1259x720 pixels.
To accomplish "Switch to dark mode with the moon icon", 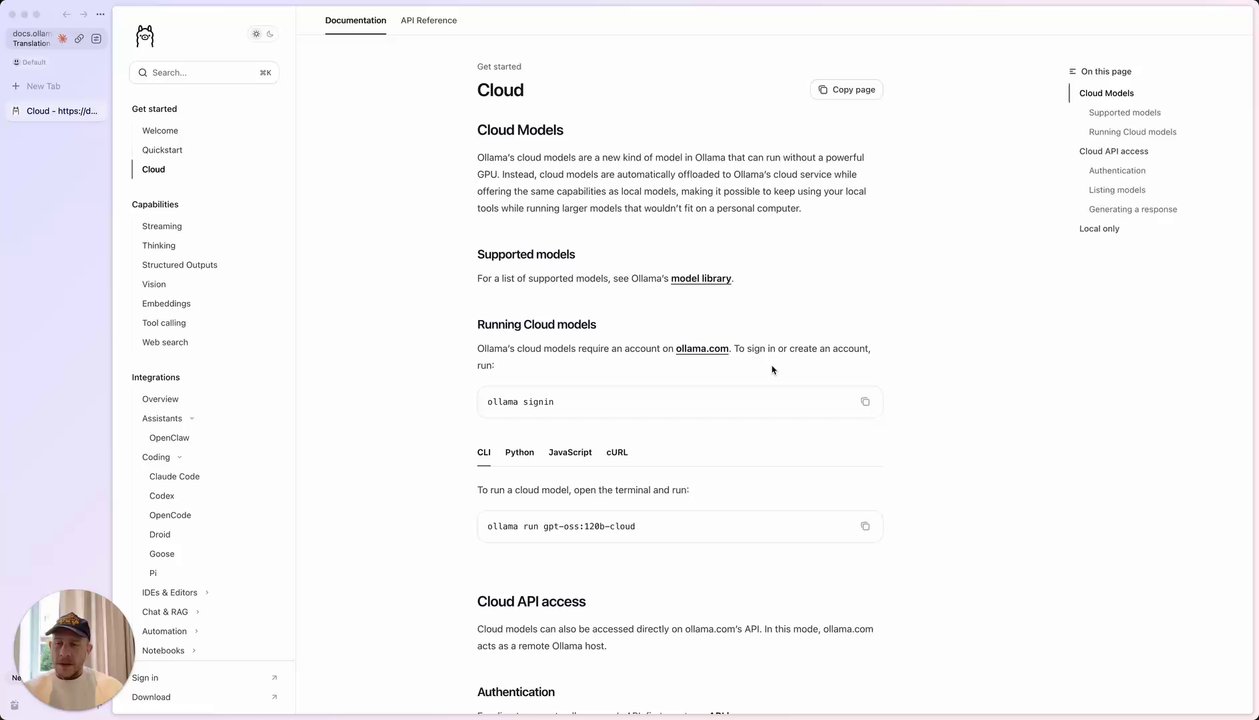I will tap(270, 34).
